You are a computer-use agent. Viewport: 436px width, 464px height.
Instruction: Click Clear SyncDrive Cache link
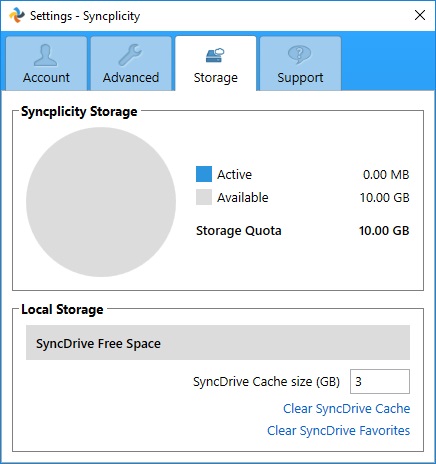point(346,408)
